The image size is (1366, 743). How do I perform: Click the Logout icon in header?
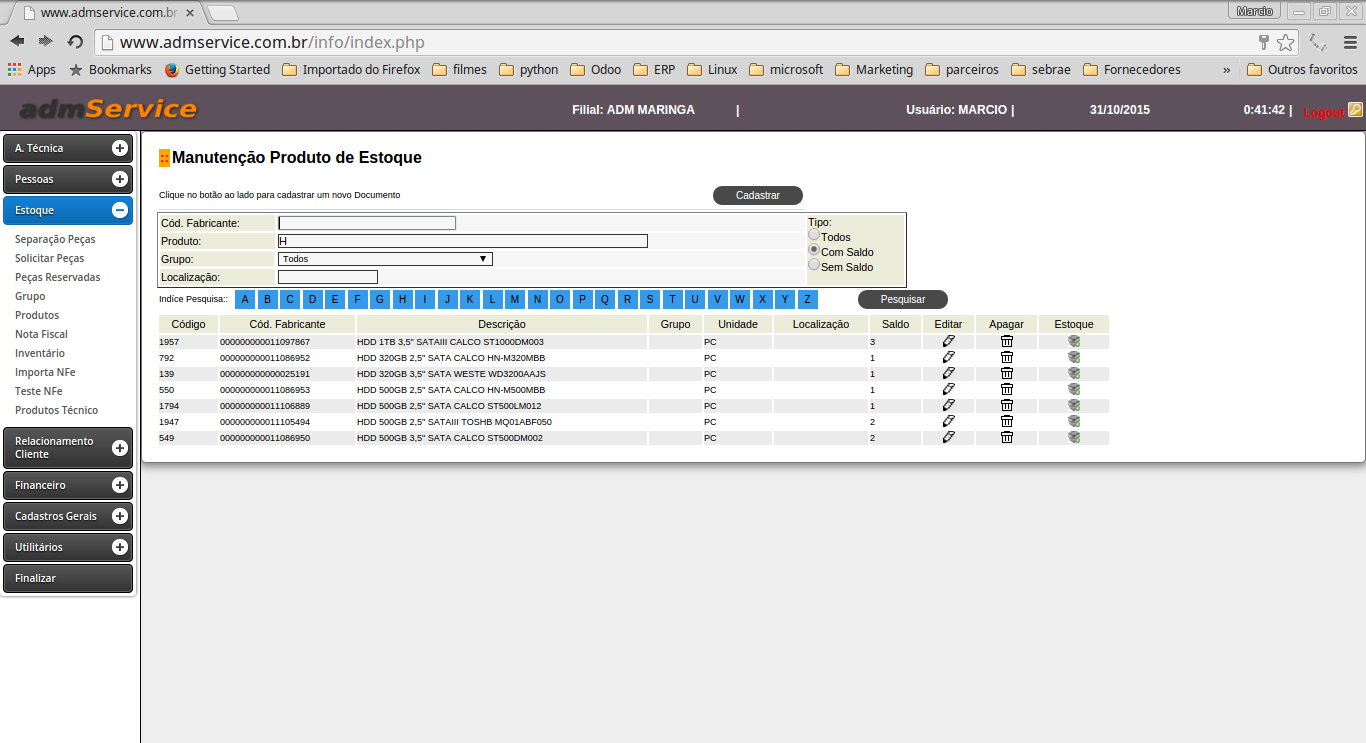1355,110
